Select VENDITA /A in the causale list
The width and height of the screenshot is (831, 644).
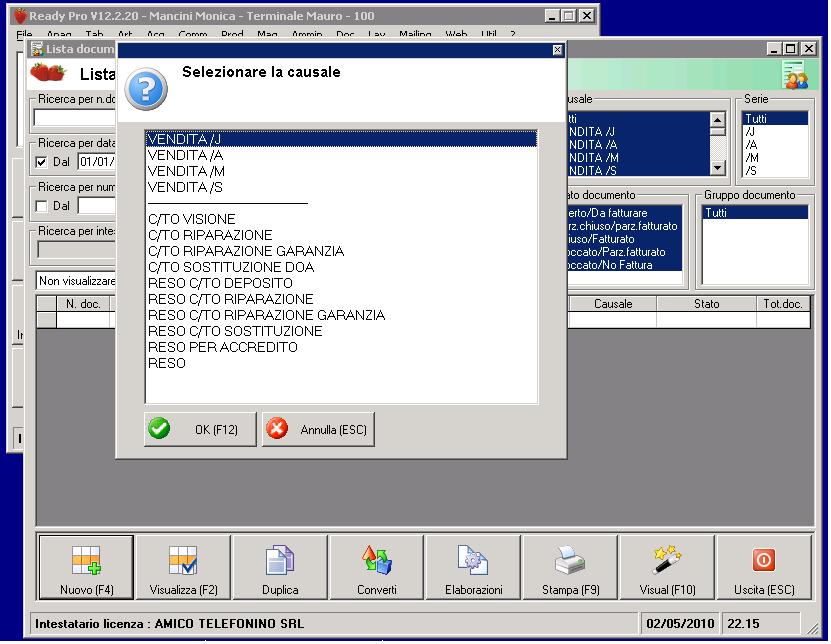coord(341,155)
